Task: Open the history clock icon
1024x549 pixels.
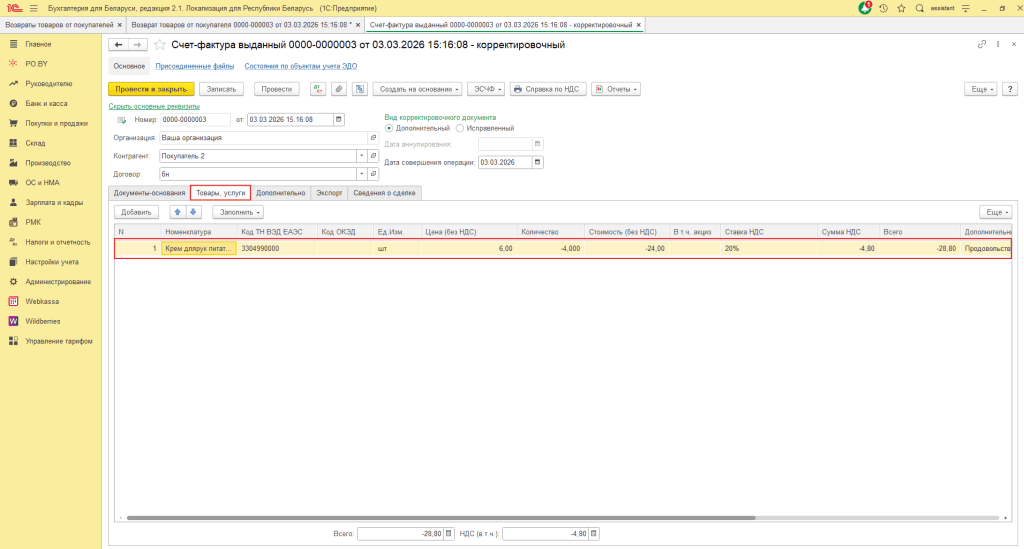Action: click(883, 8)
